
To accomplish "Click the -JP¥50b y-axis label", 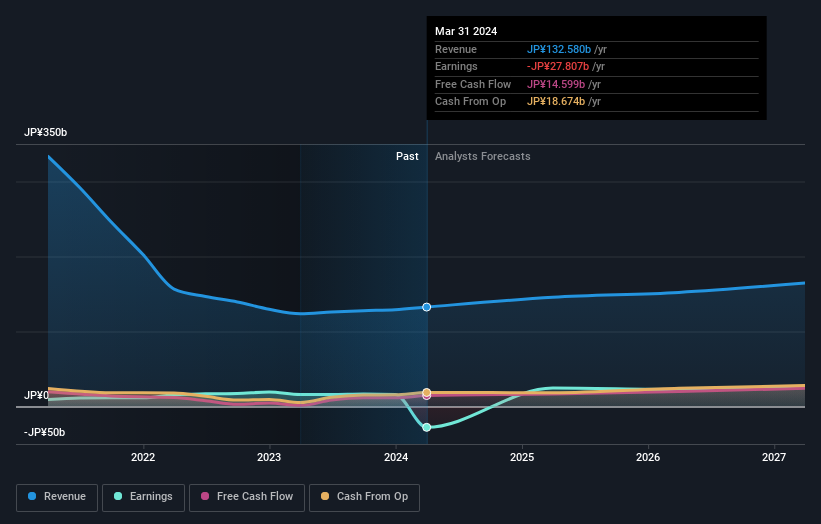I will coord(45,432).
